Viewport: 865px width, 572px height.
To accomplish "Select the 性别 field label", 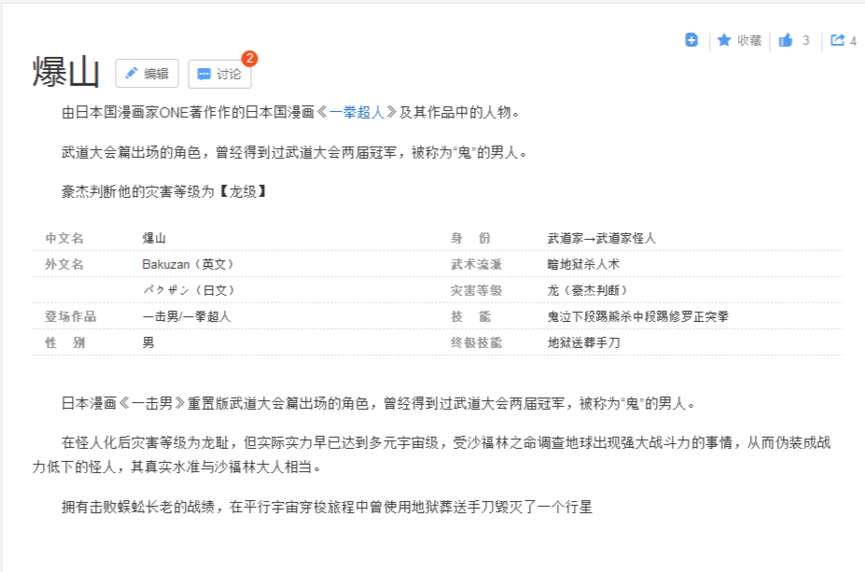I will tap(65, 343).
